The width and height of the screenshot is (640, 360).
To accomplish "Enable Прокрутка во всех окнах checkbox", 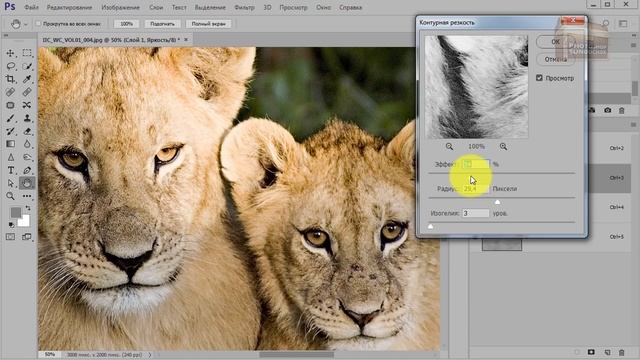I will (39, 24).
